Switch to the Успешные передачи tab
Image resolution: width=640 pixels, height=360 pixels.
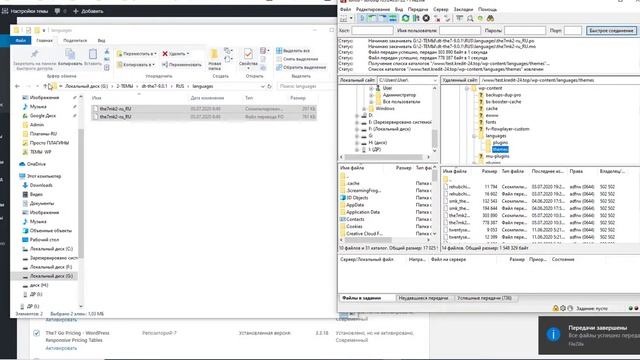coord(484,298)
